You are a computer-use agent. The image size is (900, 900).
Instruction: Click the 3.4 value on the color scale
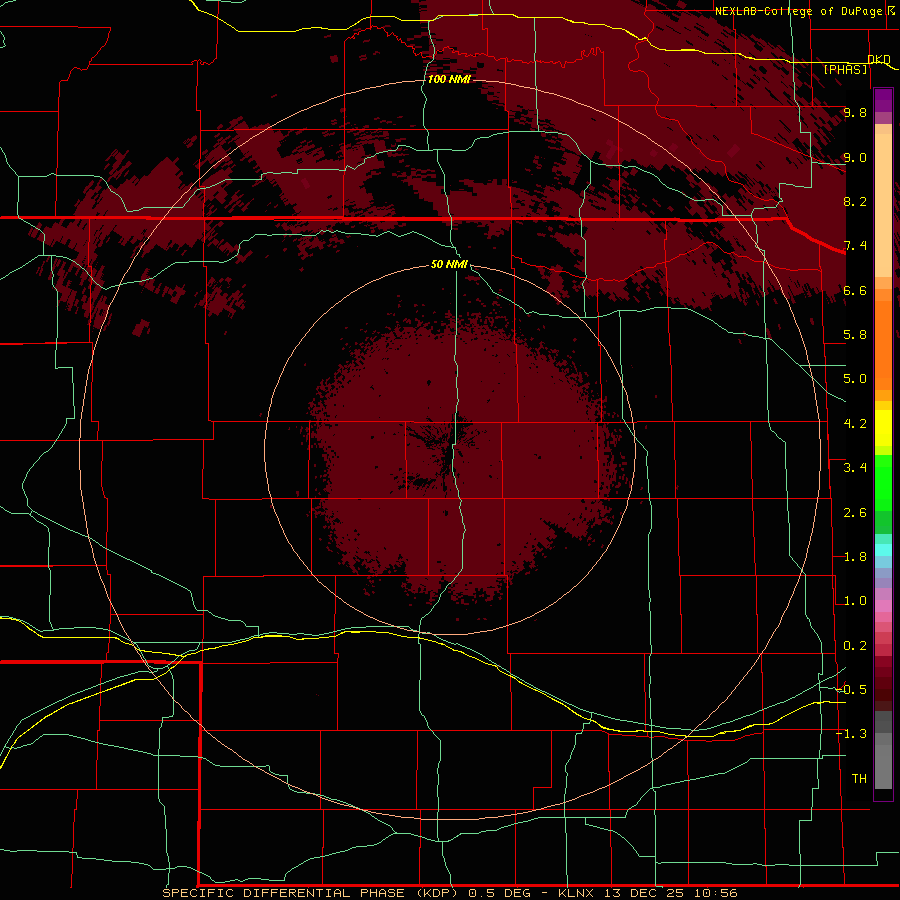[855, 468]
